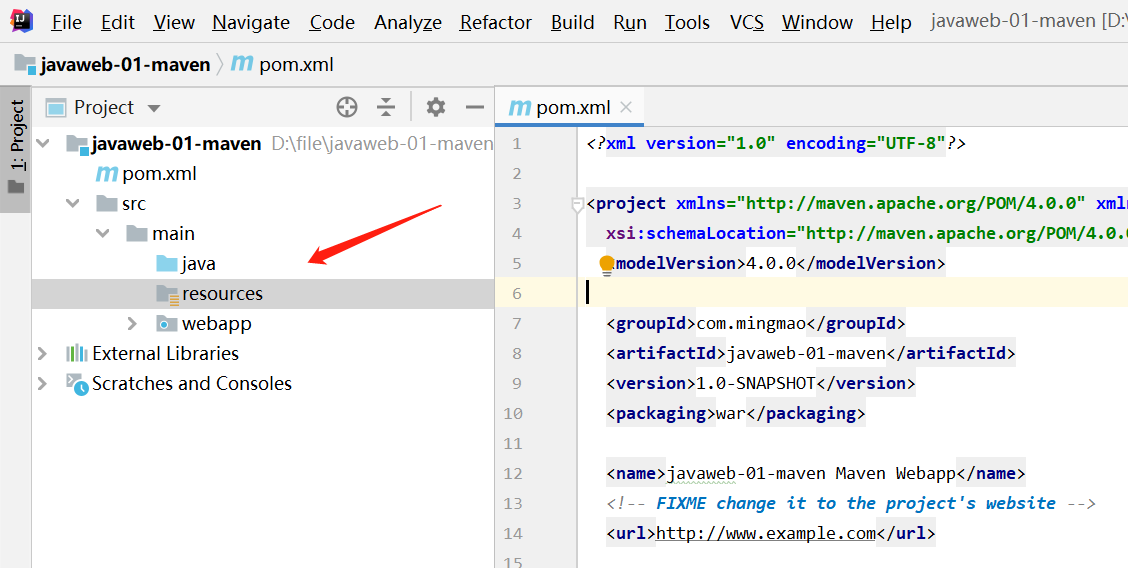The height and width of the screenshot is (568, 1128).
Task: Open the Refactor menu
Action: pyautogui.click(x=496, y=22)
